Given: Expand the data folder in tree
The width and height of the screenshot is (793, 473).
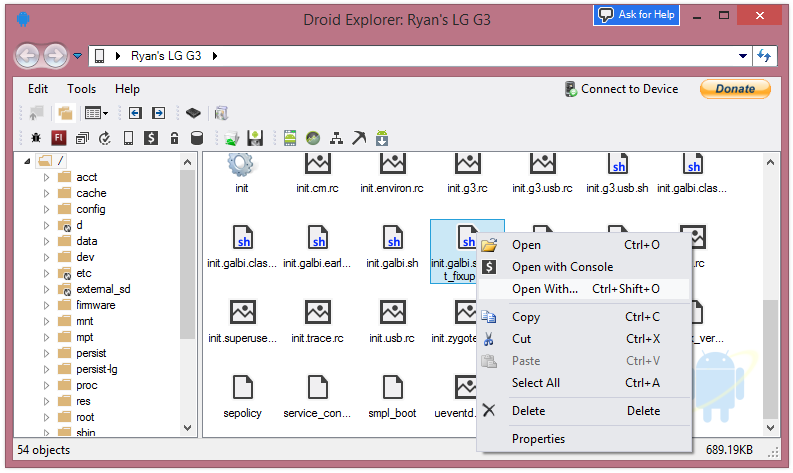Looking at the screenshot, I should point(46,241).
